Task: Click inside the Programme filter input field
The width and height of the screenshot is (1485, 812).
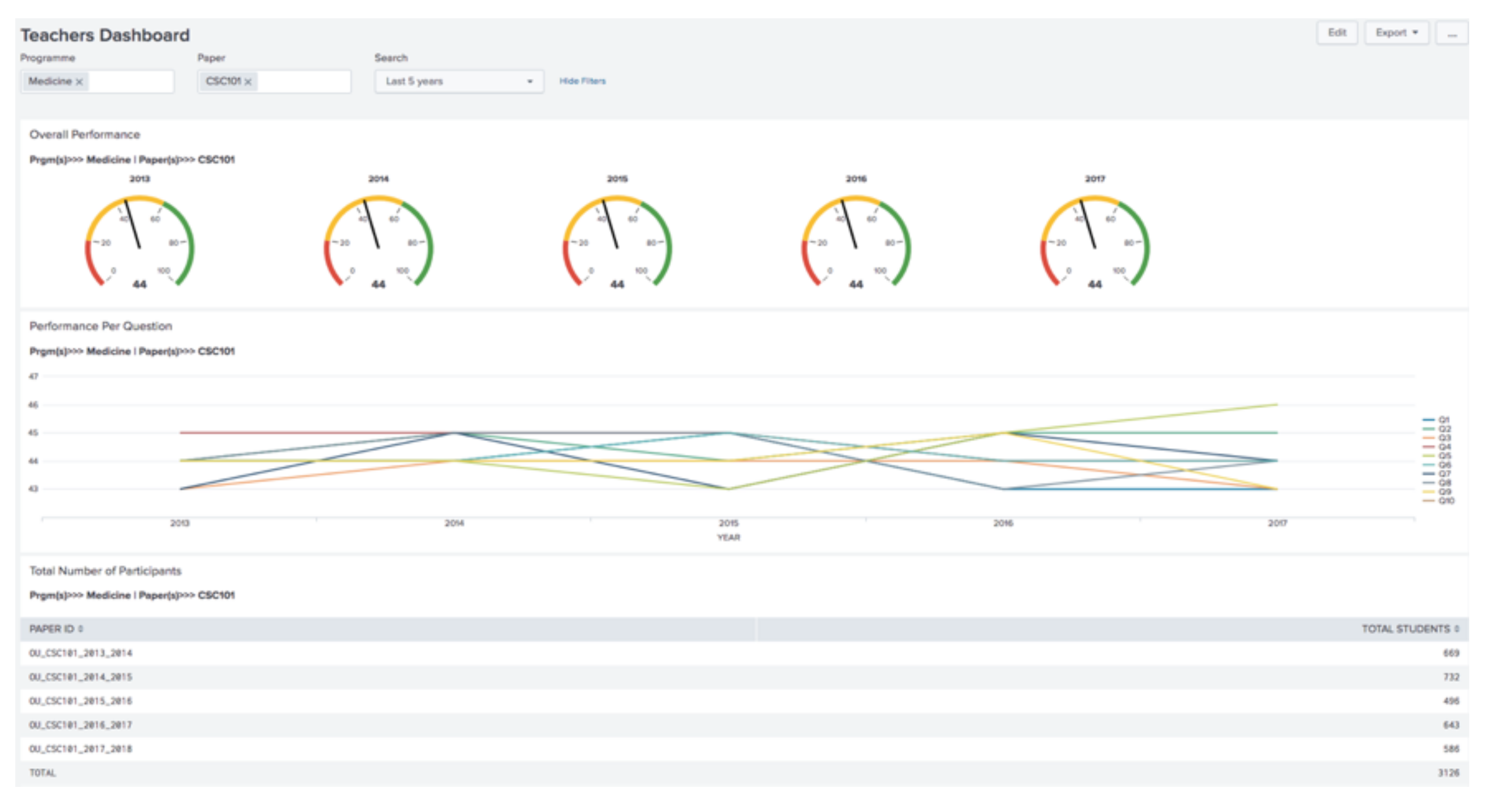Action: (x=131, y=82)
